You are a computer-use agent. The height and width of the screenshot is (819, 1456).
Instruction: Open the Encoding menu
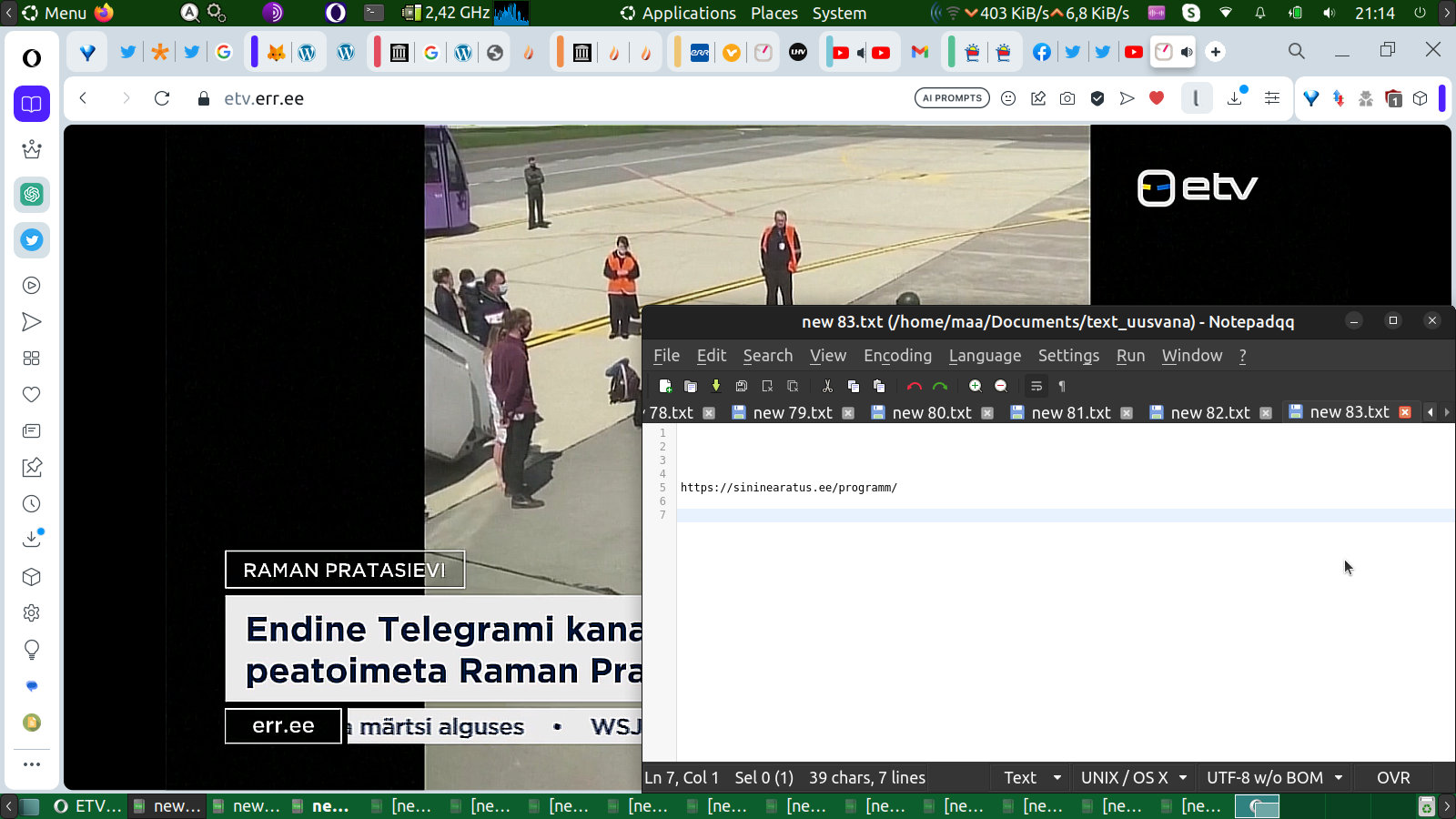pyautogui.click(x=897, y=356)
